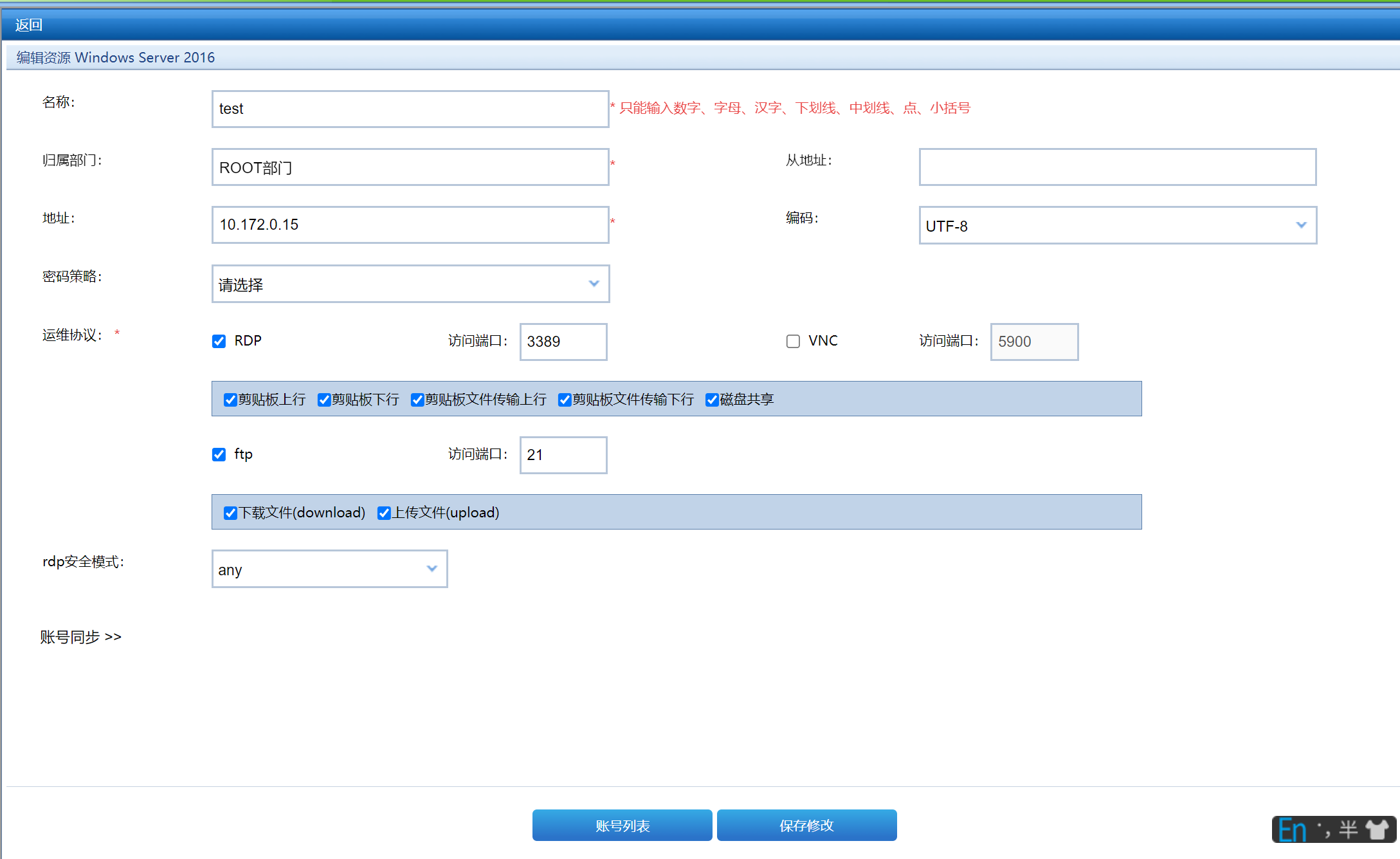The width and height of the screenshot is (1400, 859).
Task: Expand the rdp安全模式 any dropdown
Action: click(x=329, y=569)
